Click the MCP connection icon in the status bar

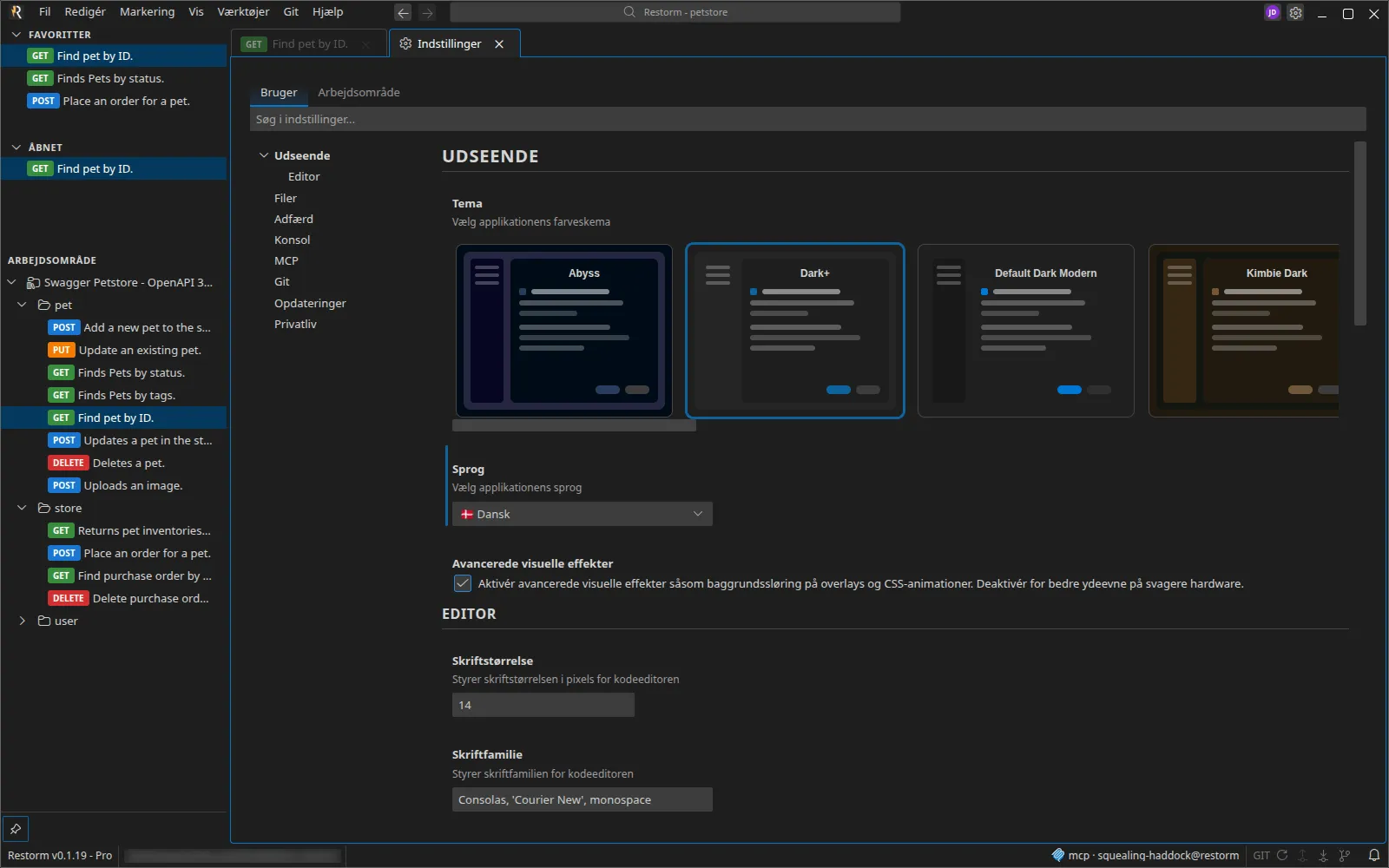[1057, 855]
